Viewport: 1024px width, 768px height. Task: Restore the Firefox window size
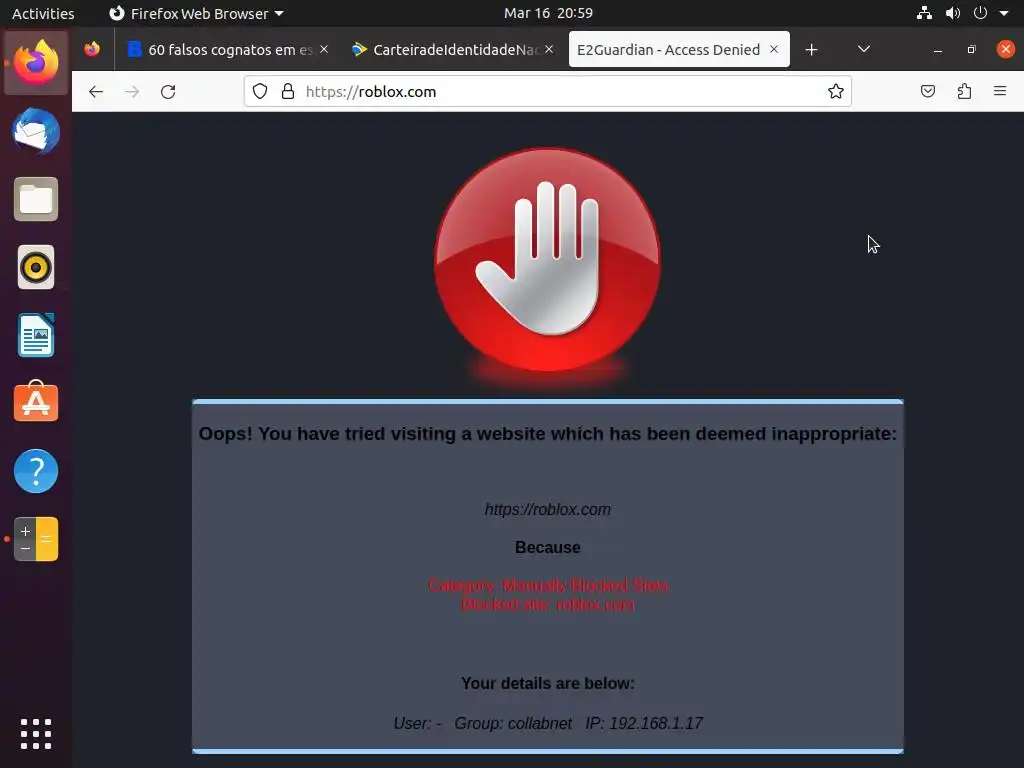click(x=971, y=50)
